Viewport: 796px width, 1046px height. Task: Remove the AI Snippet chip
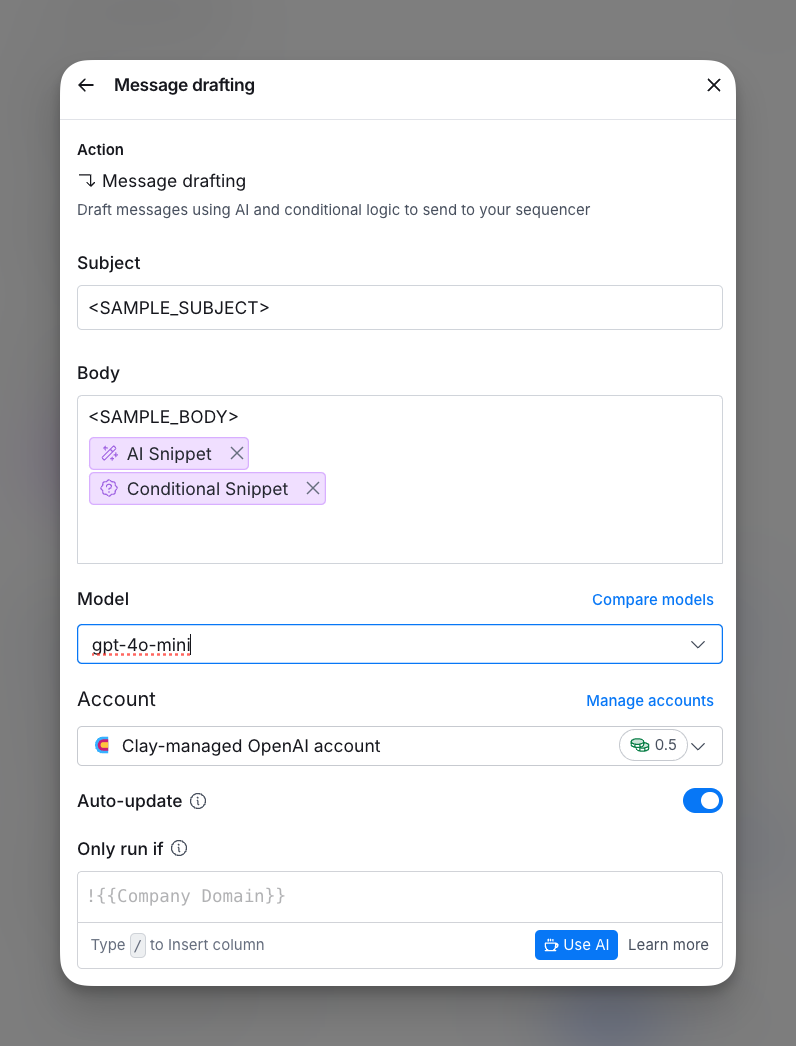pyautogui.click(x=237, y=454)
